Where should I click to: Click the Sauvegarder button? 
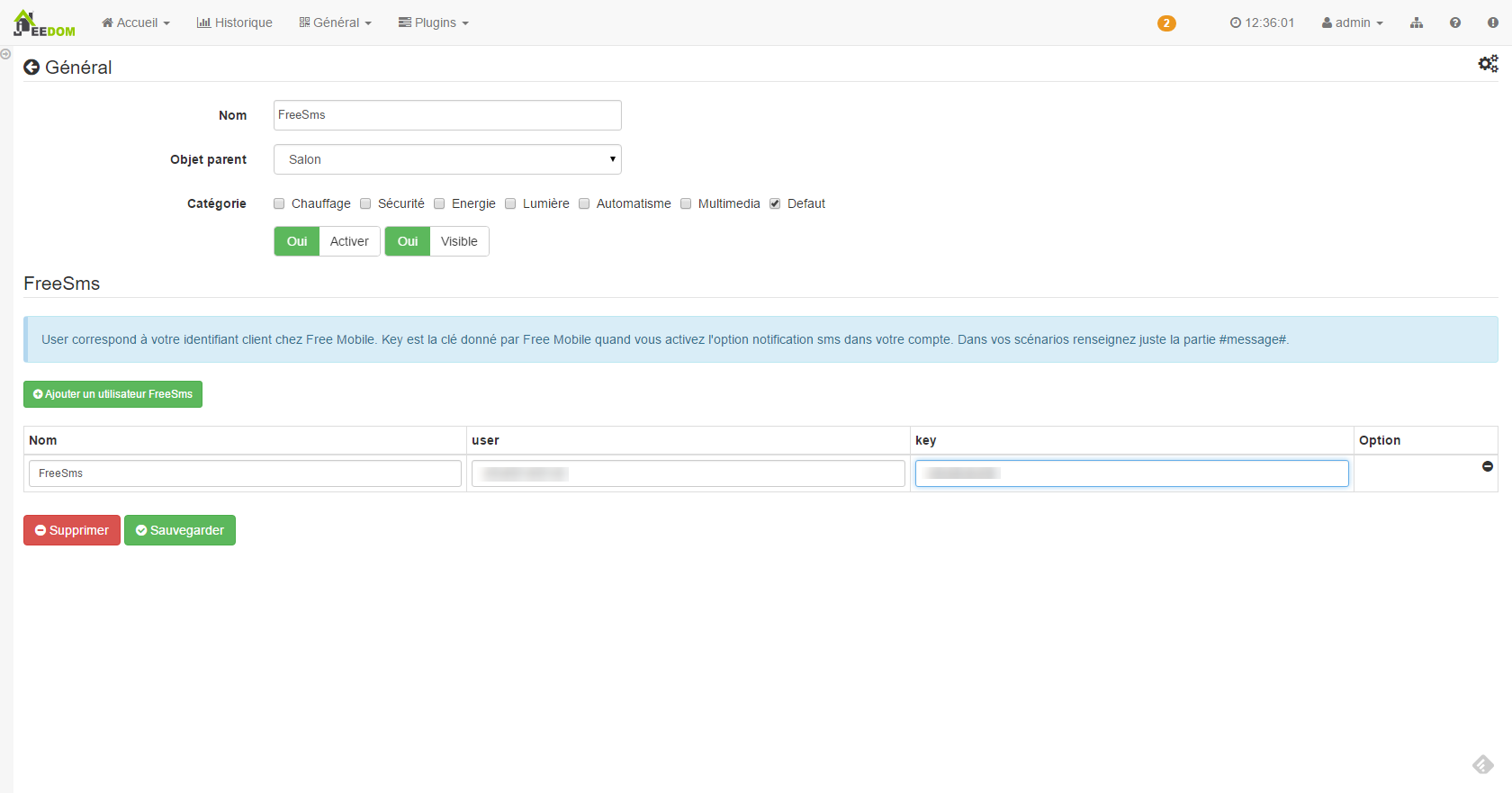[x=180, y=530]
